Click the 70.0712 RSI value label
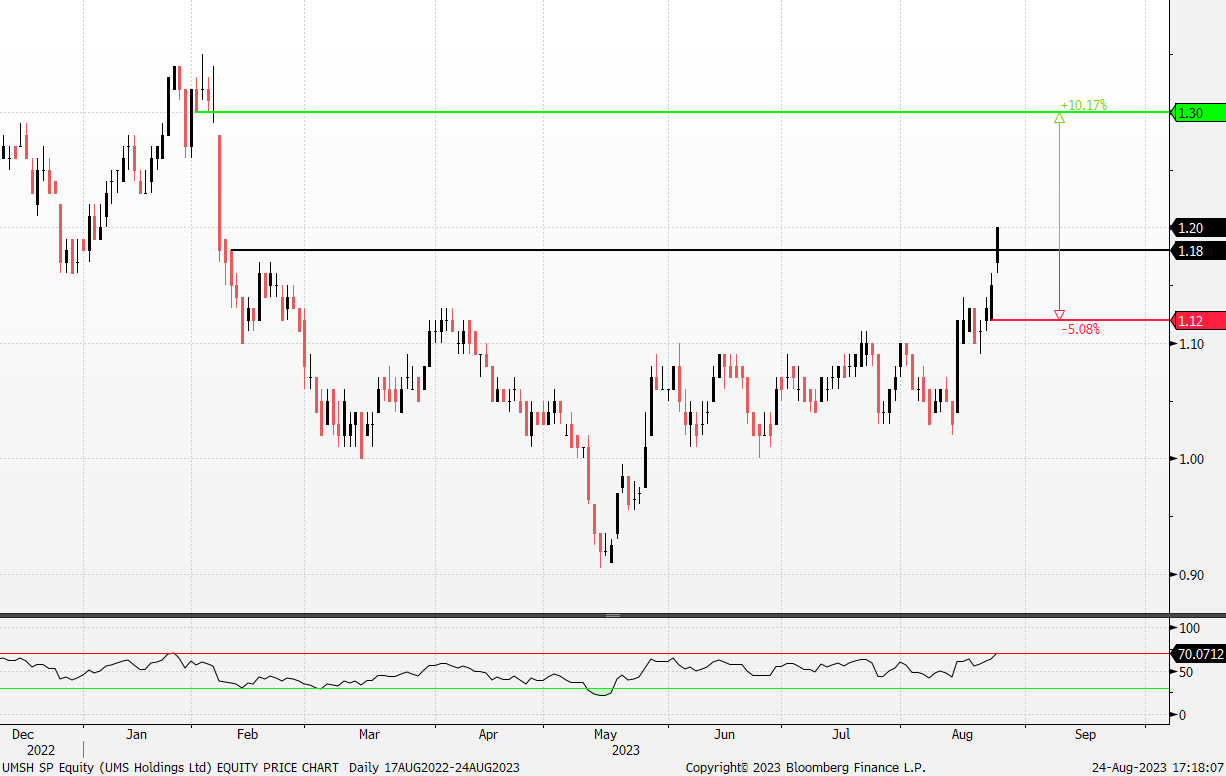1226x776 pixels. (1200, 654)
